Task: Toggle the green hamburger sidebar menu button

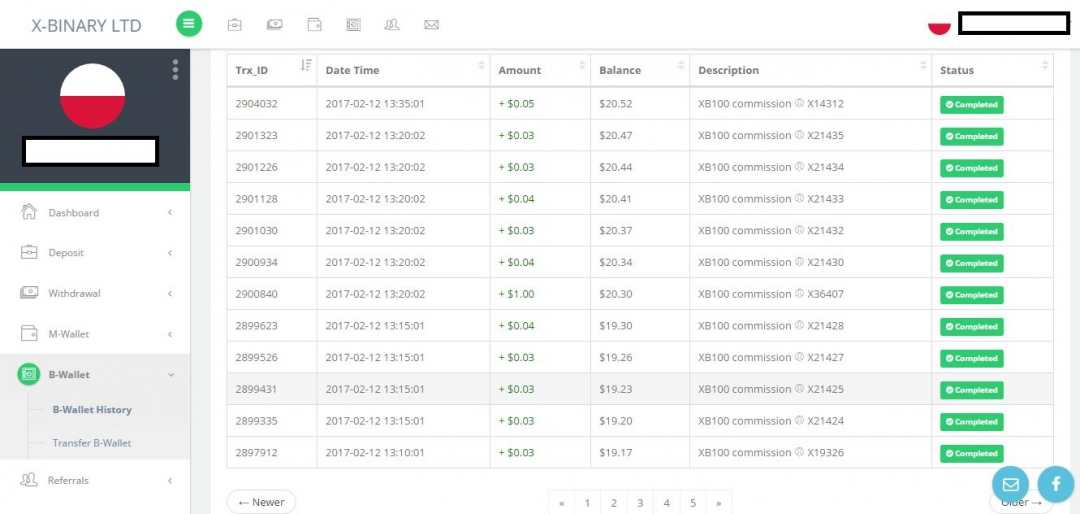Action: (x=189, y=25)
